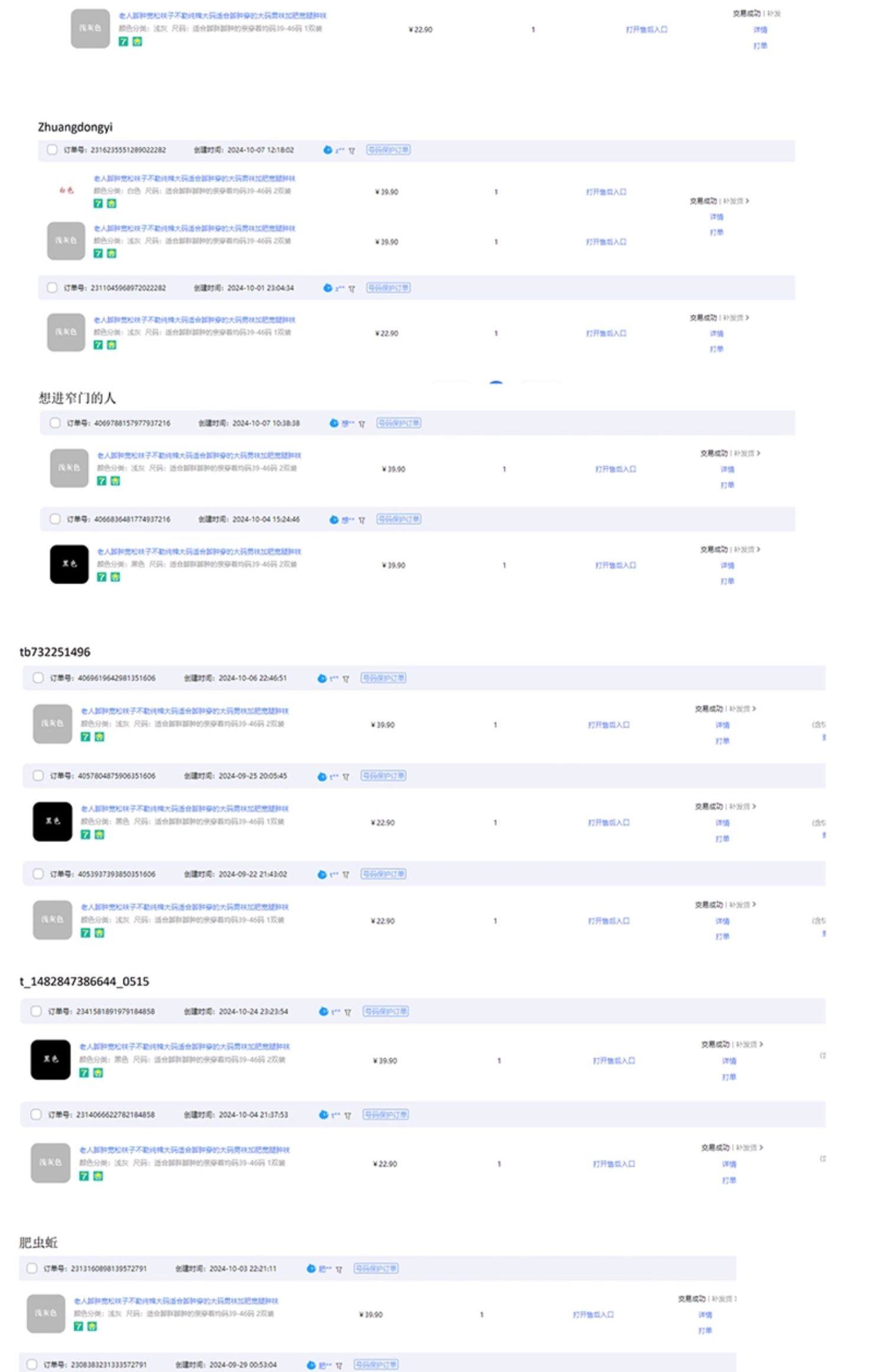
Task: Expand 补发货 on order created 2024-10-04 21:37:53
Action: (x=749, y=1147)
